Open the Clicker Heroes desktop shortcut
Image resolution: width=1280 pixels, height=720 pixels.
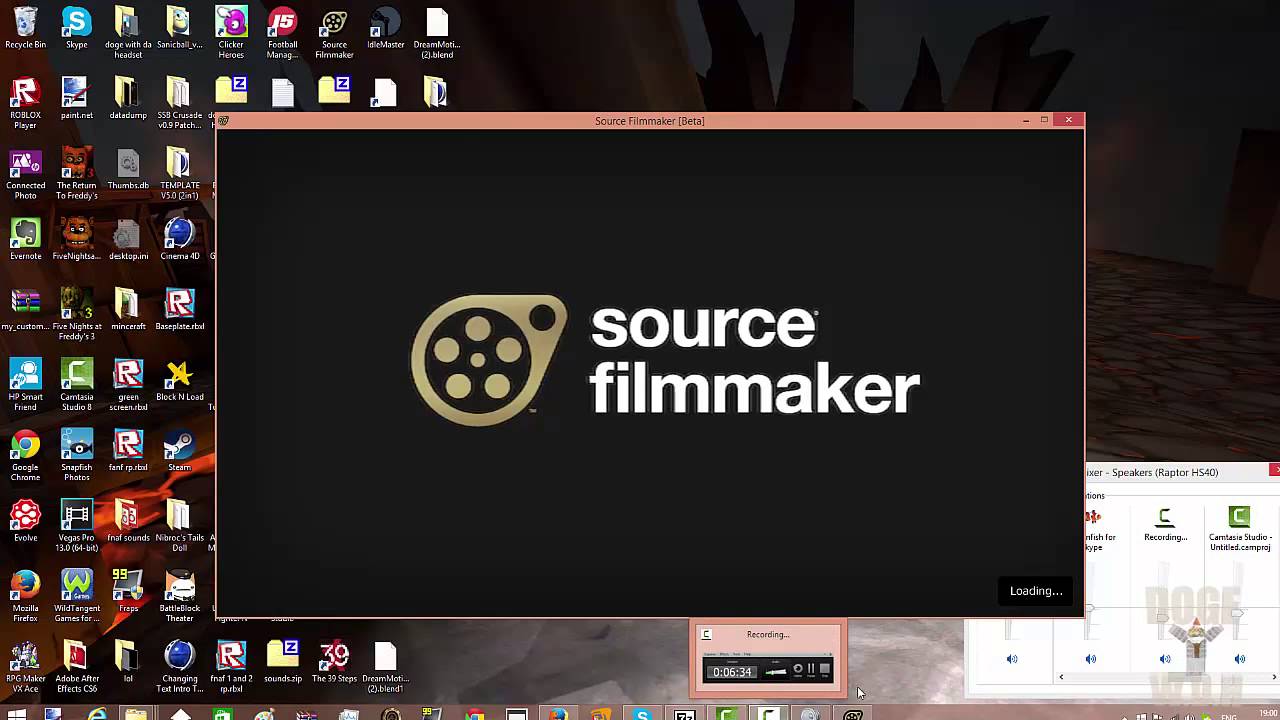point(231,33)
